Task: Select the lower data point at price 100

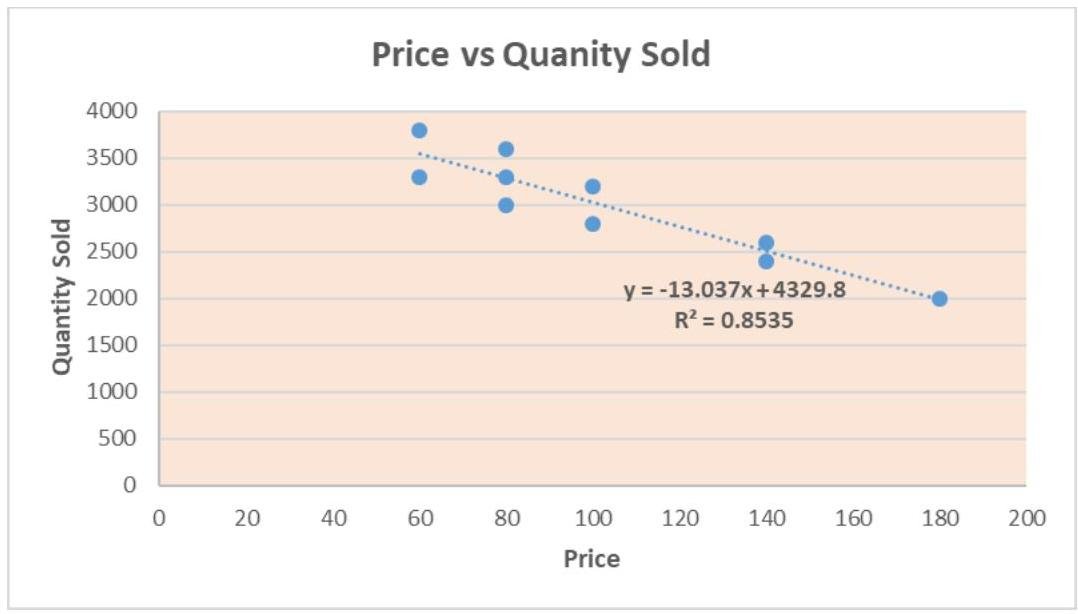Action: [592, 224]
